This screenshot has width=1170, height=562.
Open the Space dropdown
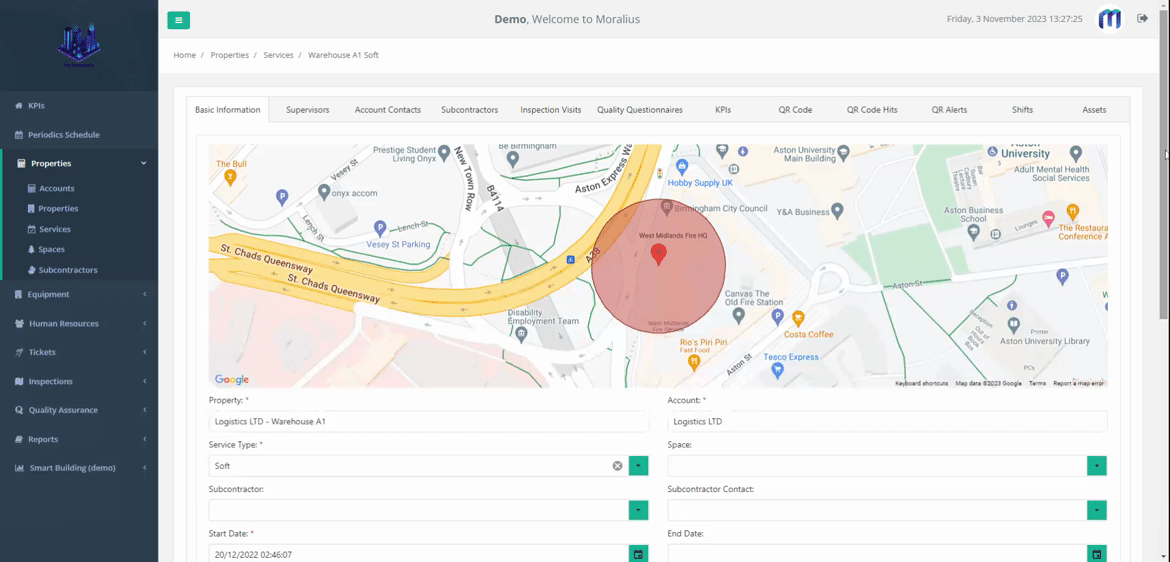[x=1097, y=466]
